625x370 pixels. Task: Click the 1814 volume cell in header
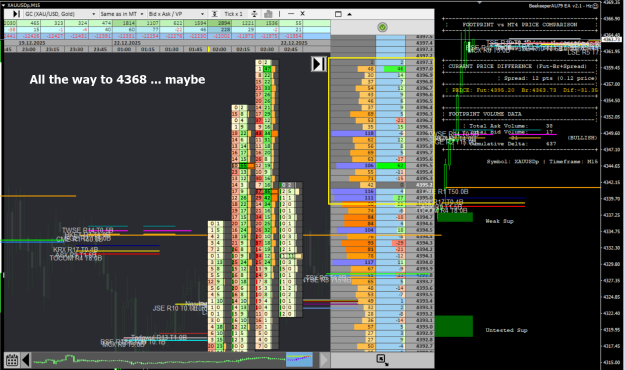[x=124, y=24]
